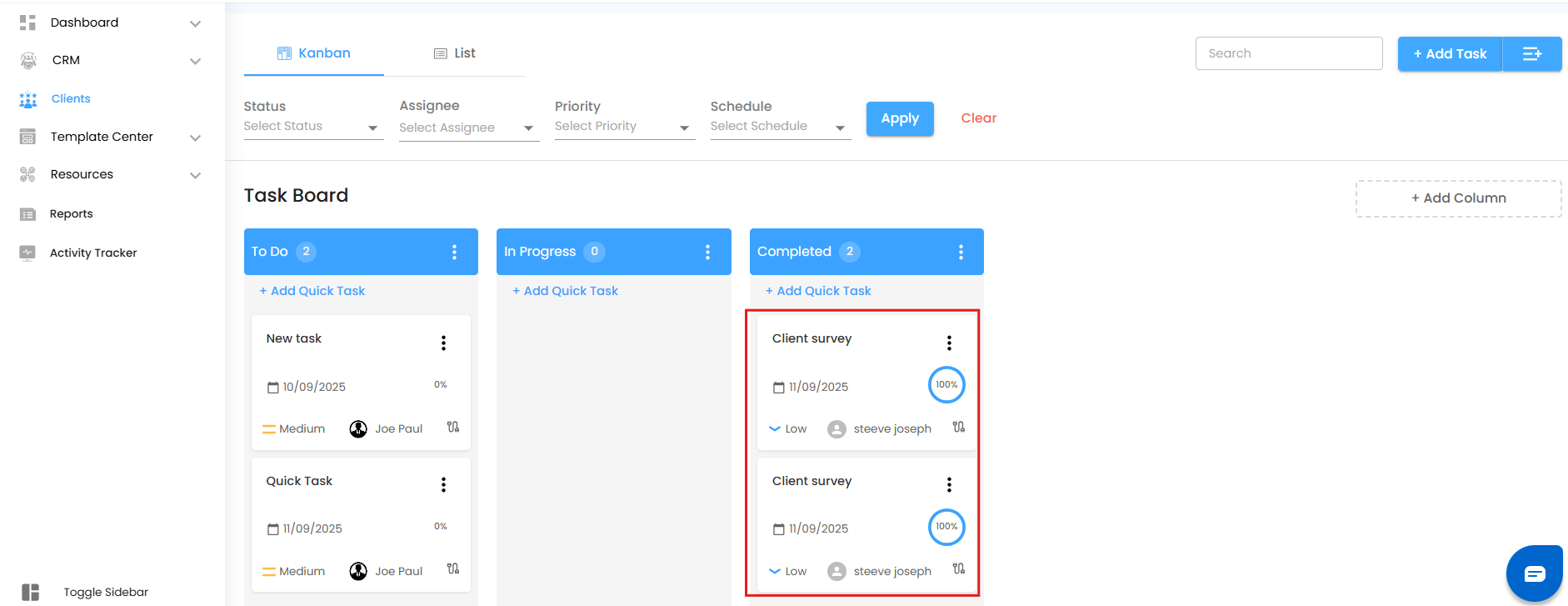1568x606 pixels.
Task: Add Quick Task in To Do column
Action: click(x=312, y=291)
